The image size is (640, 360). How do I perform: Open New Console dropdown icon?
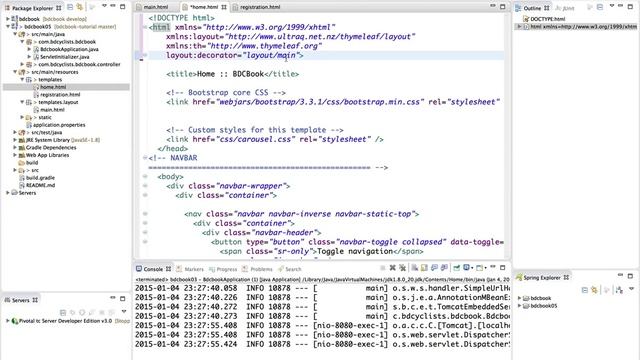482,268
